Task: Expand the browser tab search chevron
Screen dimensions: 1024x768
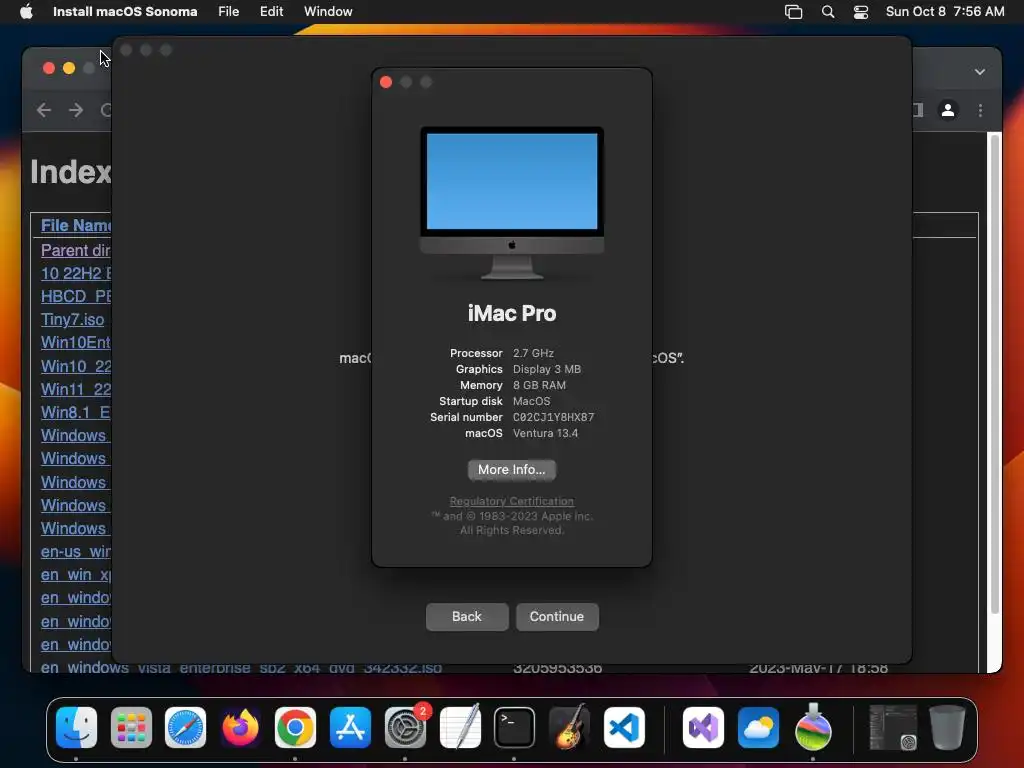Action: (x=980, y=72)
